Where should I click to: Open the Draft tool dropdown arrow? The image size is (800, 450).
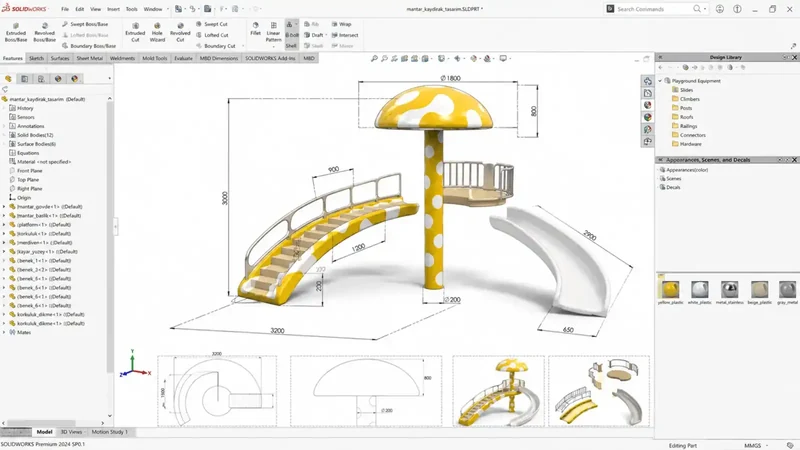(x=326, y=35)
